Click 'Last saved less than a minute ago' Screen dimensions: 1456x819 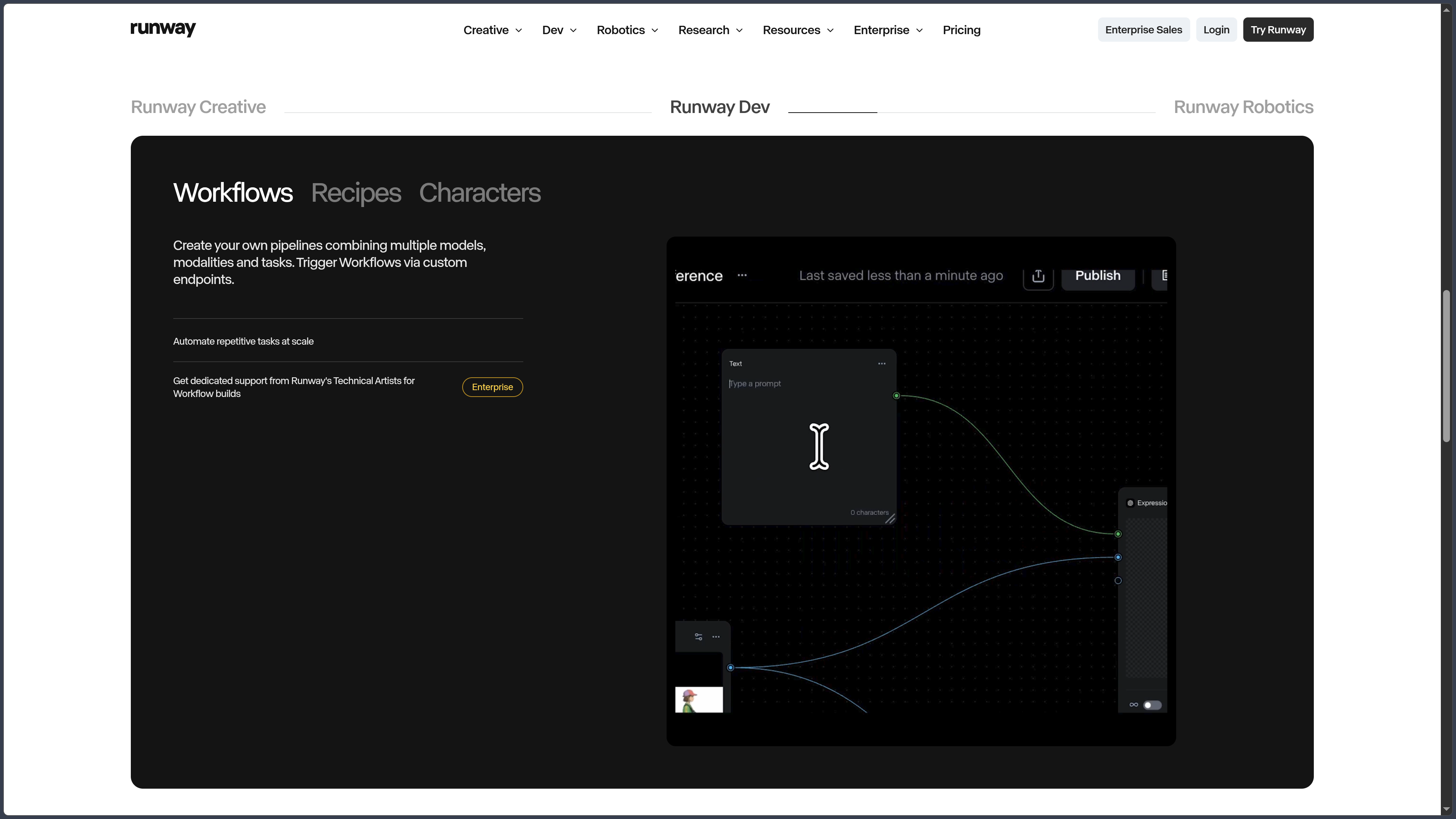901,276
